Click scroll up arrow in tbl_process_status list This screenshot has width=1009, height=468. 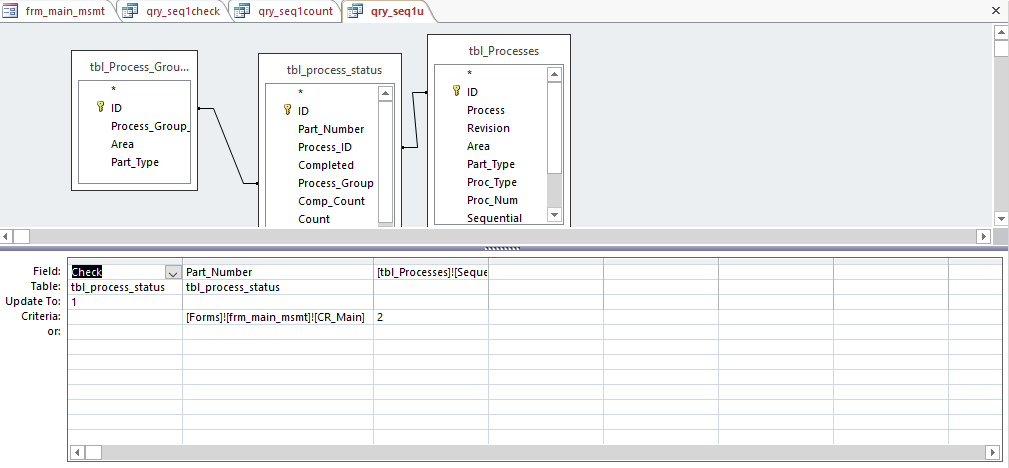click(x=385, y=93)
